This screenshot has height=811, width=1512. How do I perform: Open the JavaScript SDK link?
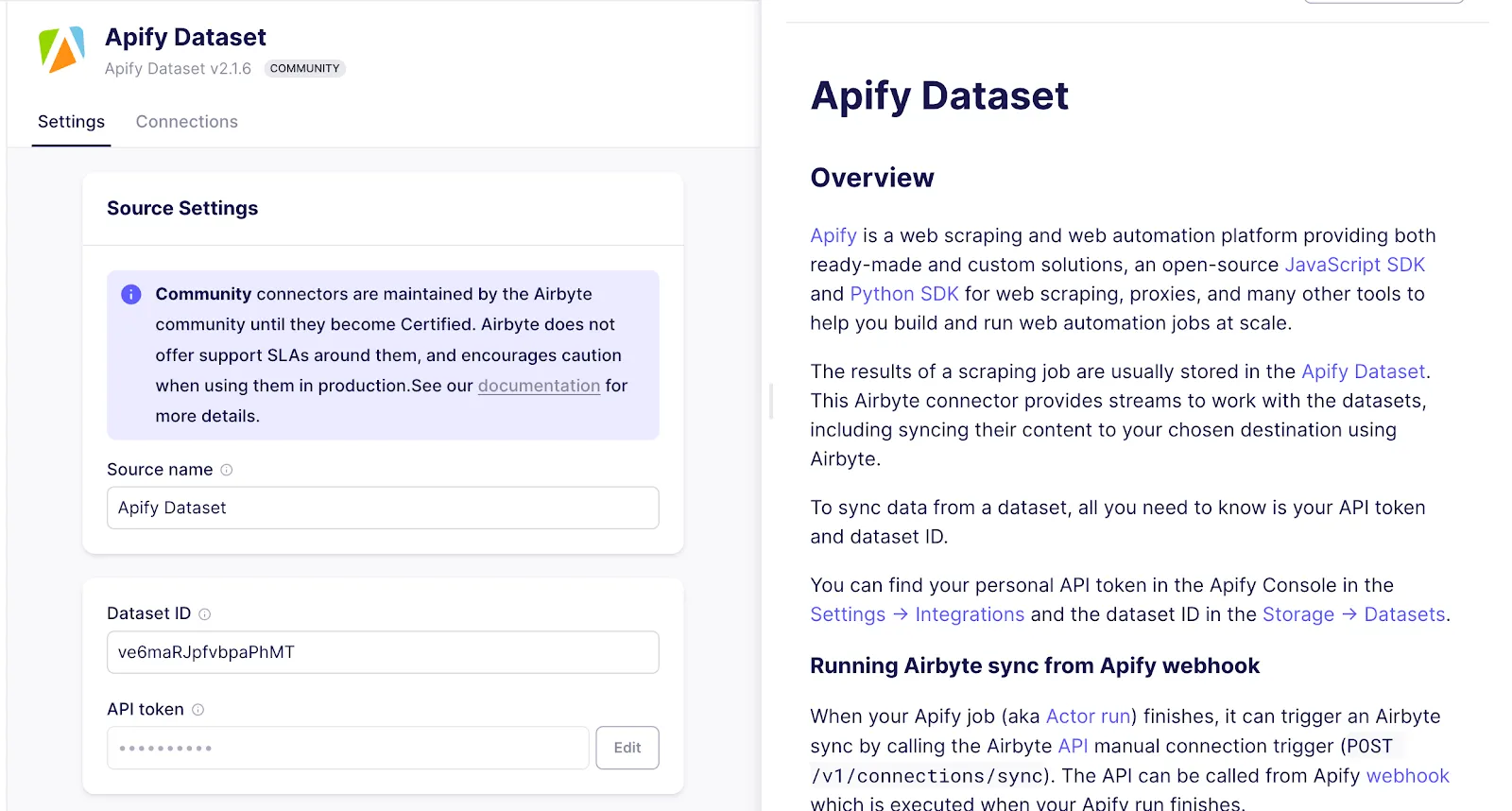(x=1354, y=265)
